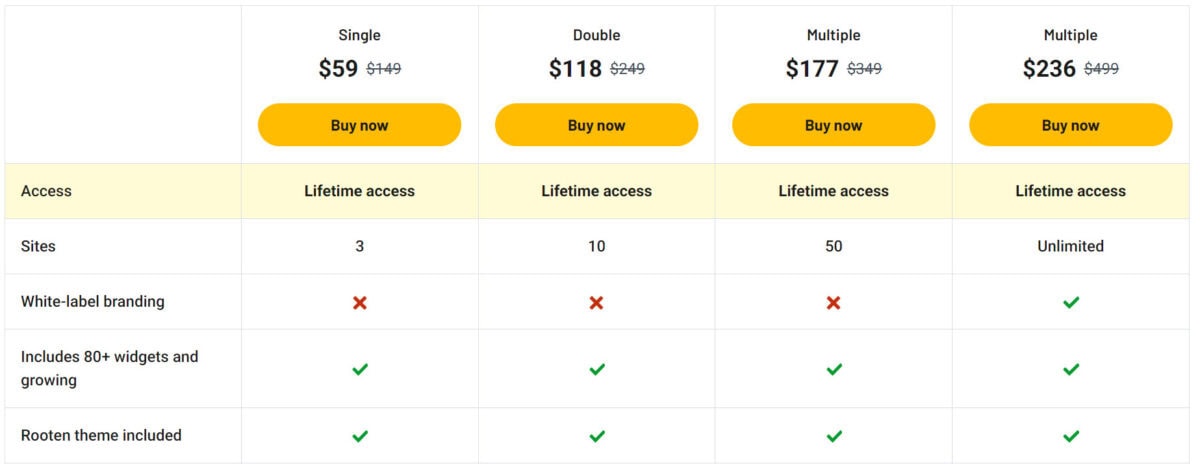Screen dimensions: 1200x464
Task: Select the Access row label
Action: (46, 191)
